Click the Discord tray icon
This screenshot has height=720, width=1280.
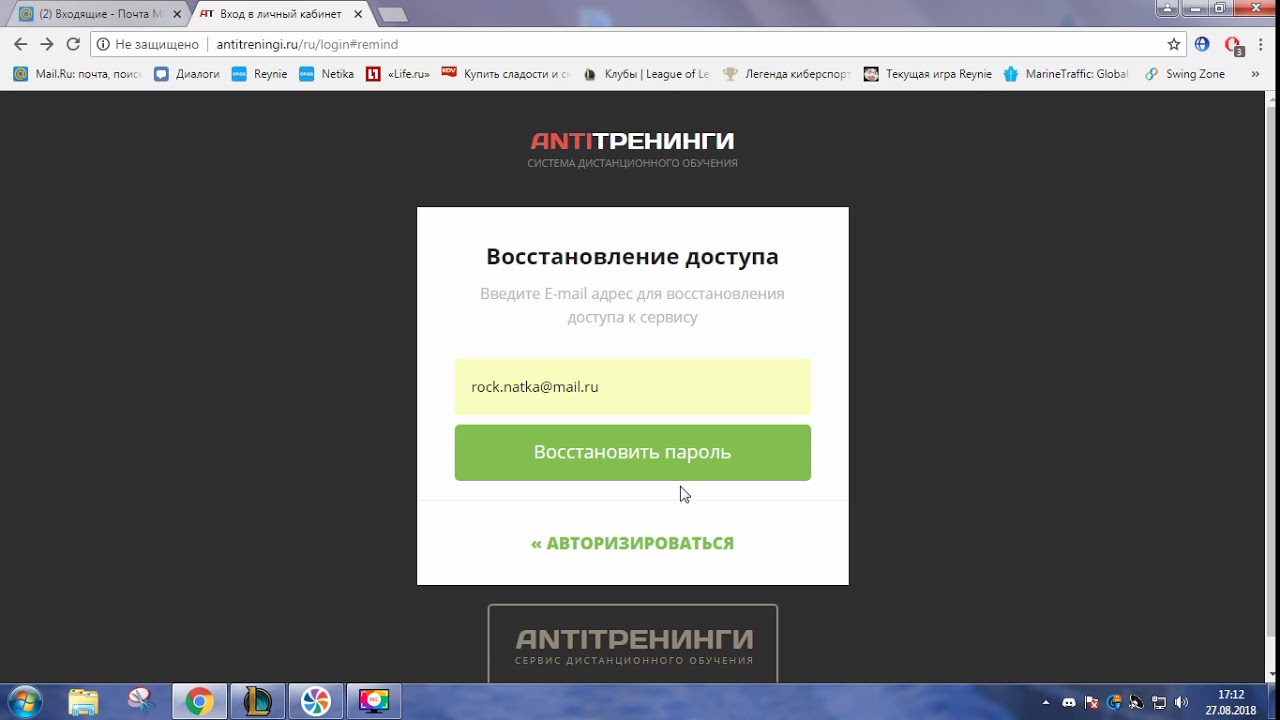point(1069,703)
